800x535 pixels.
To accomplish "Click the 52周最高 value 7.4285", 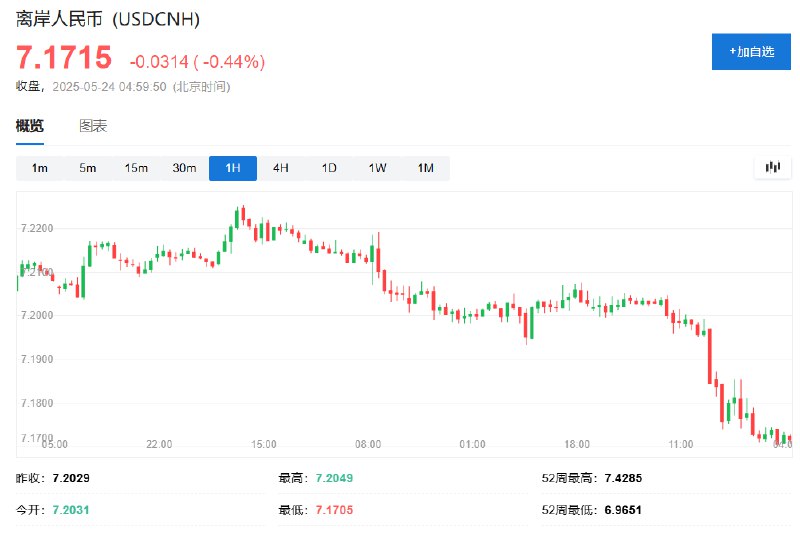I will click(623, 478).
